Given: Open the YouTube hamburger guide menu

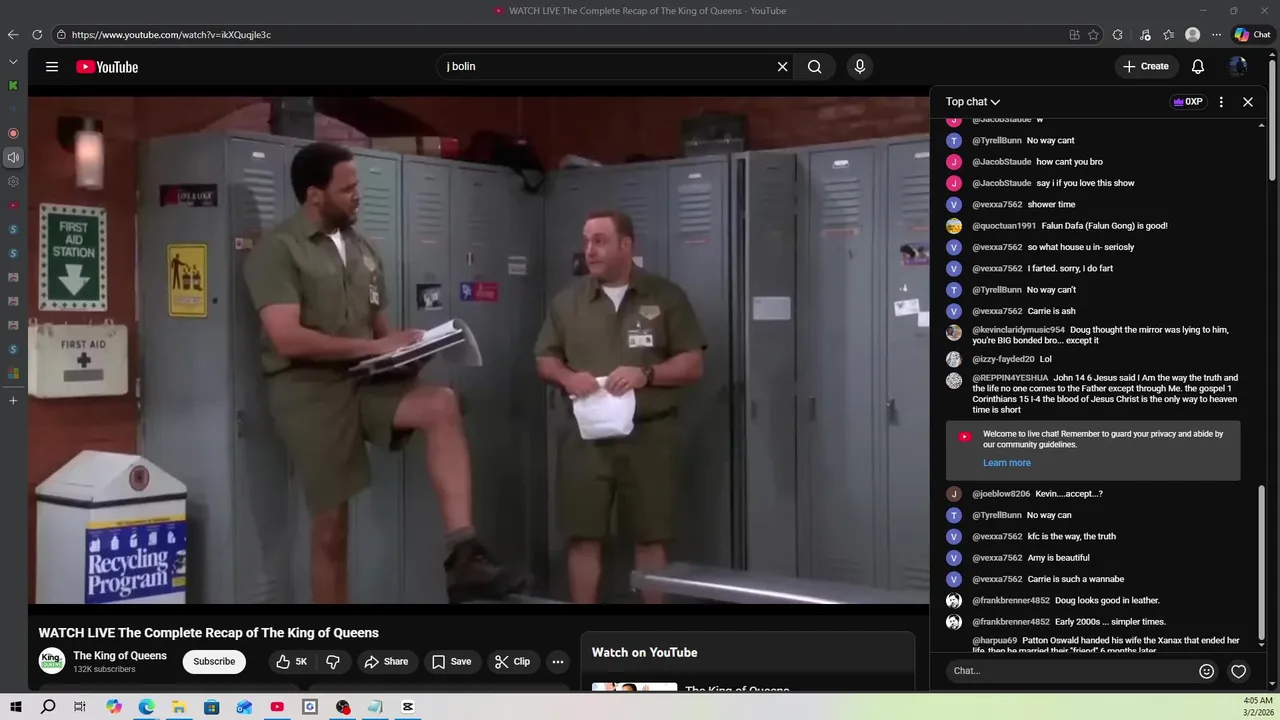Looking at the screenshot, I should pos(52,67).
